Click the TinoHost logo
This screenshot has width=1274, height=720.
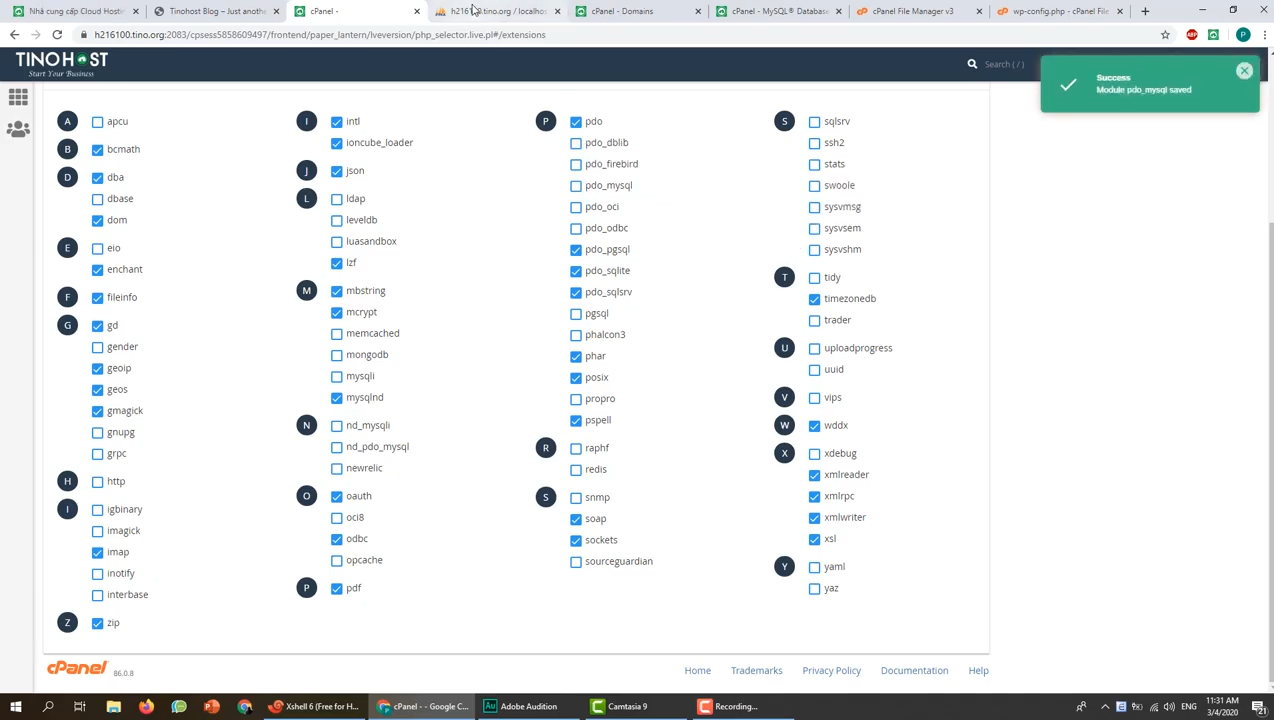tap(62, 64)
